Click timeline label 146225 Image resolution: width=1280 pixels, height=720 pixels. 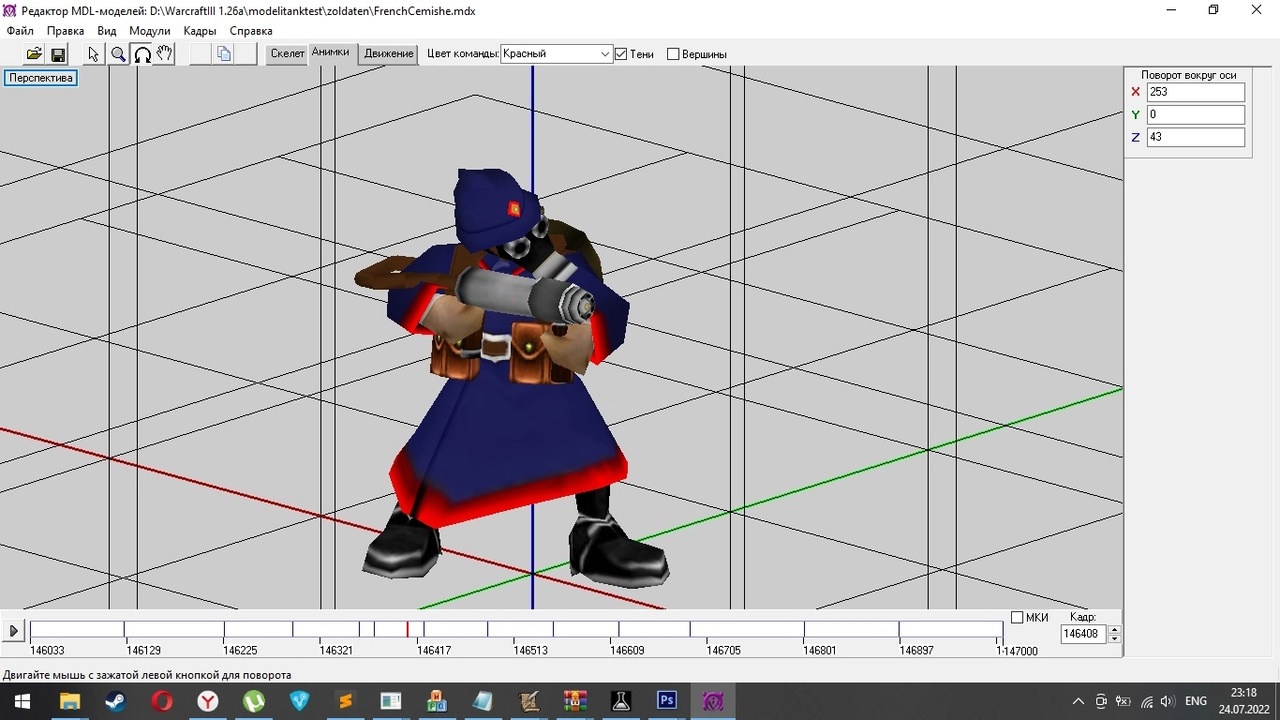pyautogui.click(x=240, y=650)
